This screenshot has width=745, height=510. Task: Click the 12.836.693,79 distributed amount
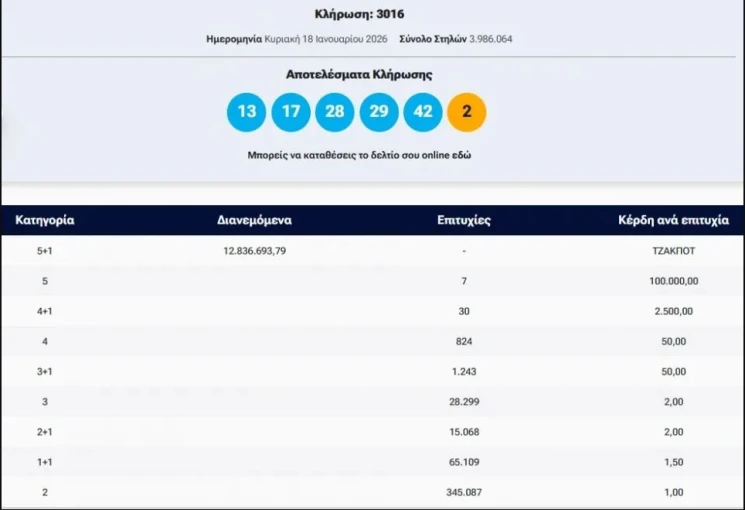(254, 251)
